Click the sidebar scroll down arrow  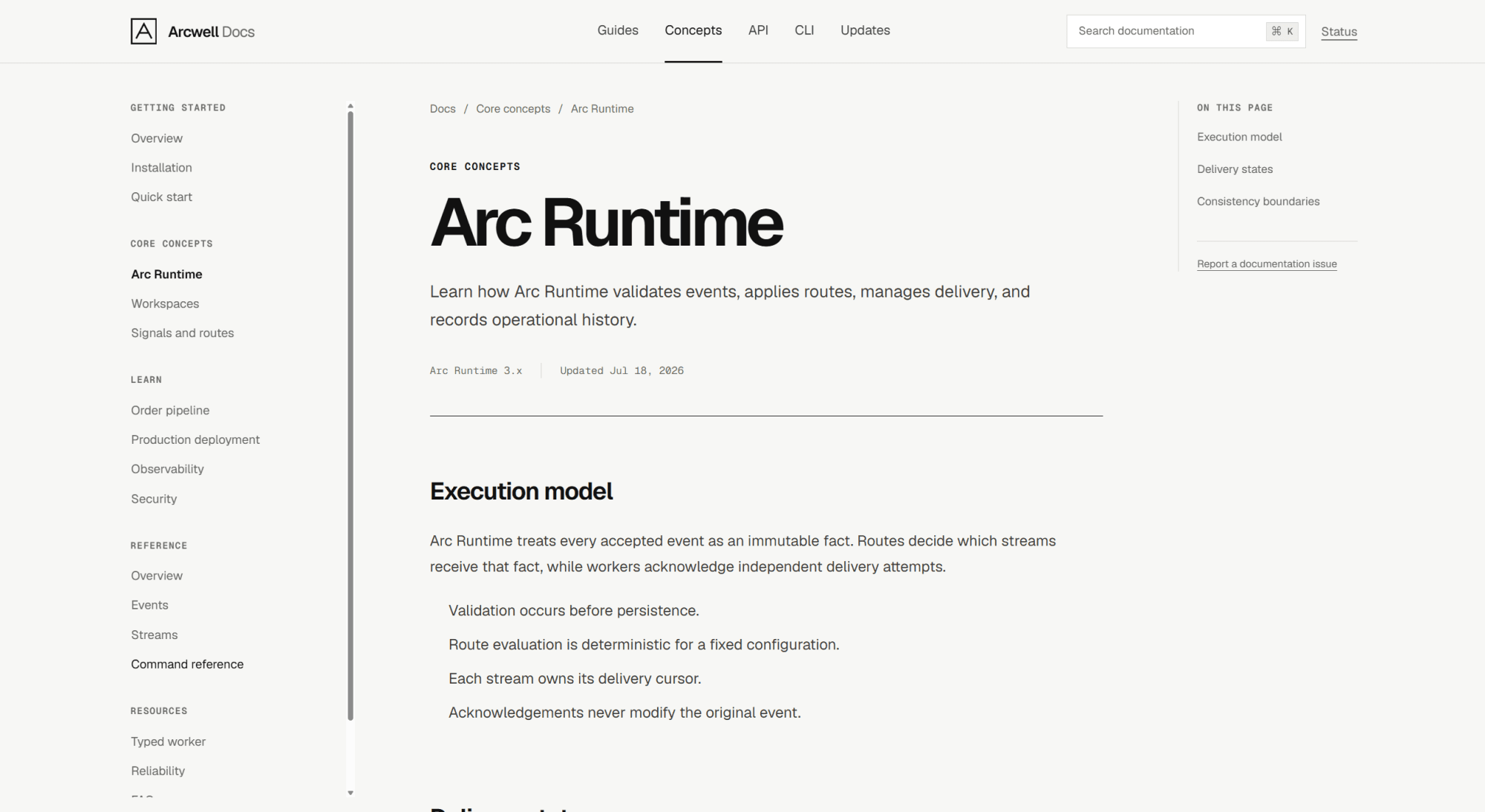pos(350,793)
